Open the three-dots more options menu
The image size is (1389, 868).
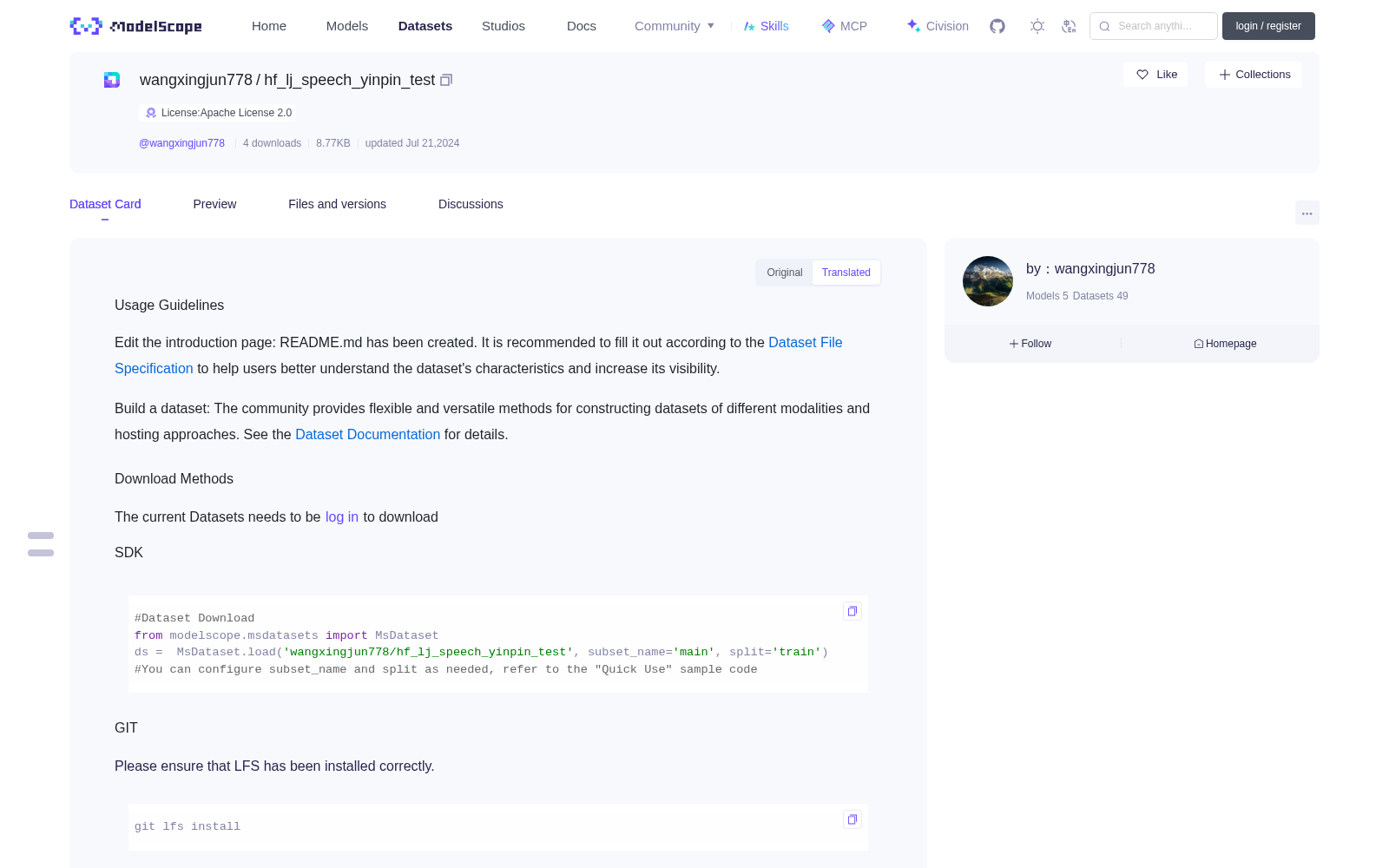point(1307,214)
